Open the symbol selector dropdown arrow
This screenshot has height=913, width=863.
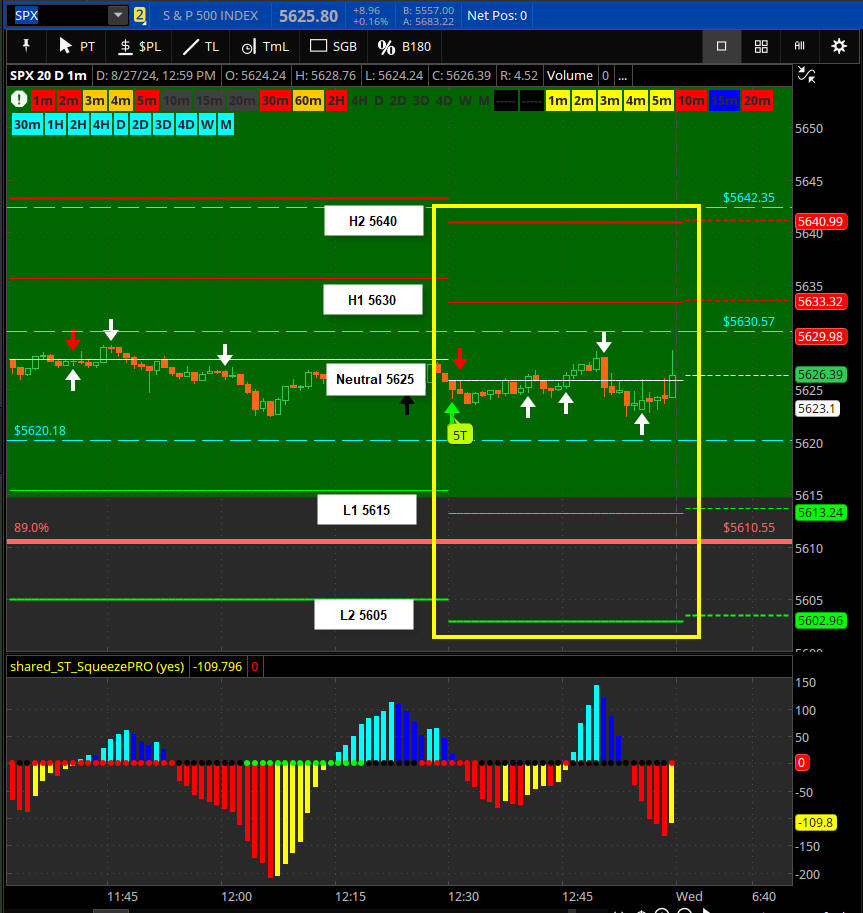tap(118, 16)
